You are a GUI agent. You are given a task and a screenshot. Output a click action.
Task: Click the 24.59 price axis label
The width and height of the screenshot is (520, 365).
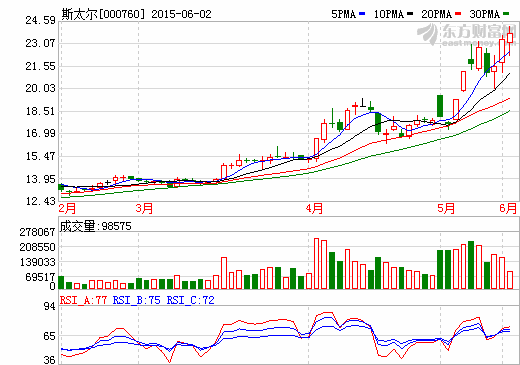pyautogui.click(x=40, y=20)
